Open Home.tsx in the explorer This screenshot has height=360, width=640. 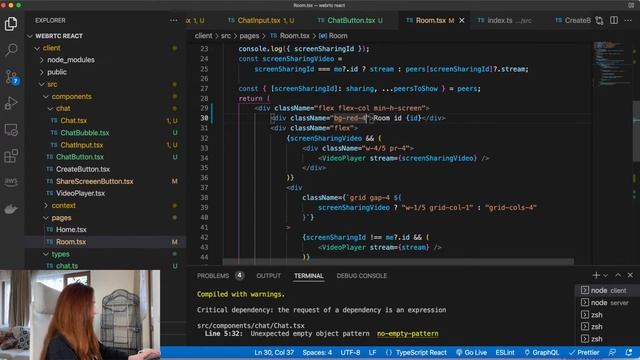coord(105,230)
